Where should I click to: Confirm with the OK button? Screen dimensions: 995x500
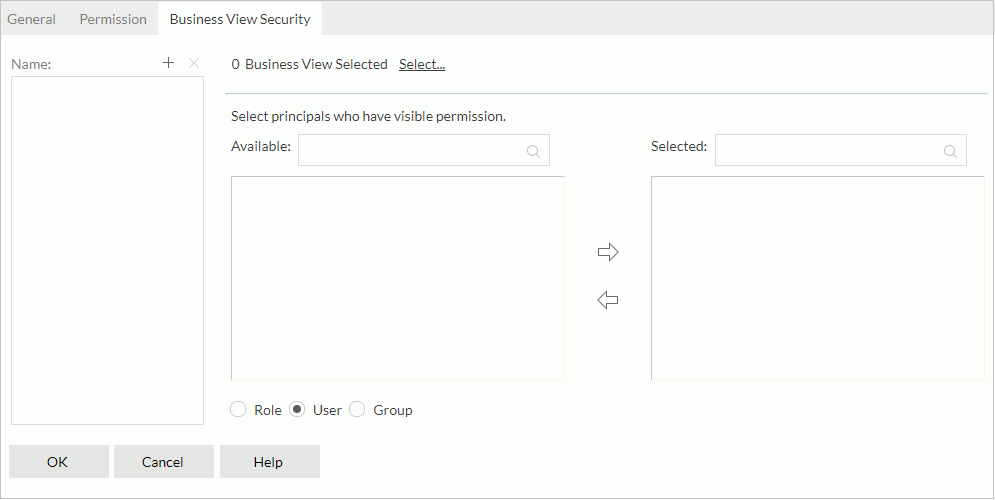click(58, 461)
